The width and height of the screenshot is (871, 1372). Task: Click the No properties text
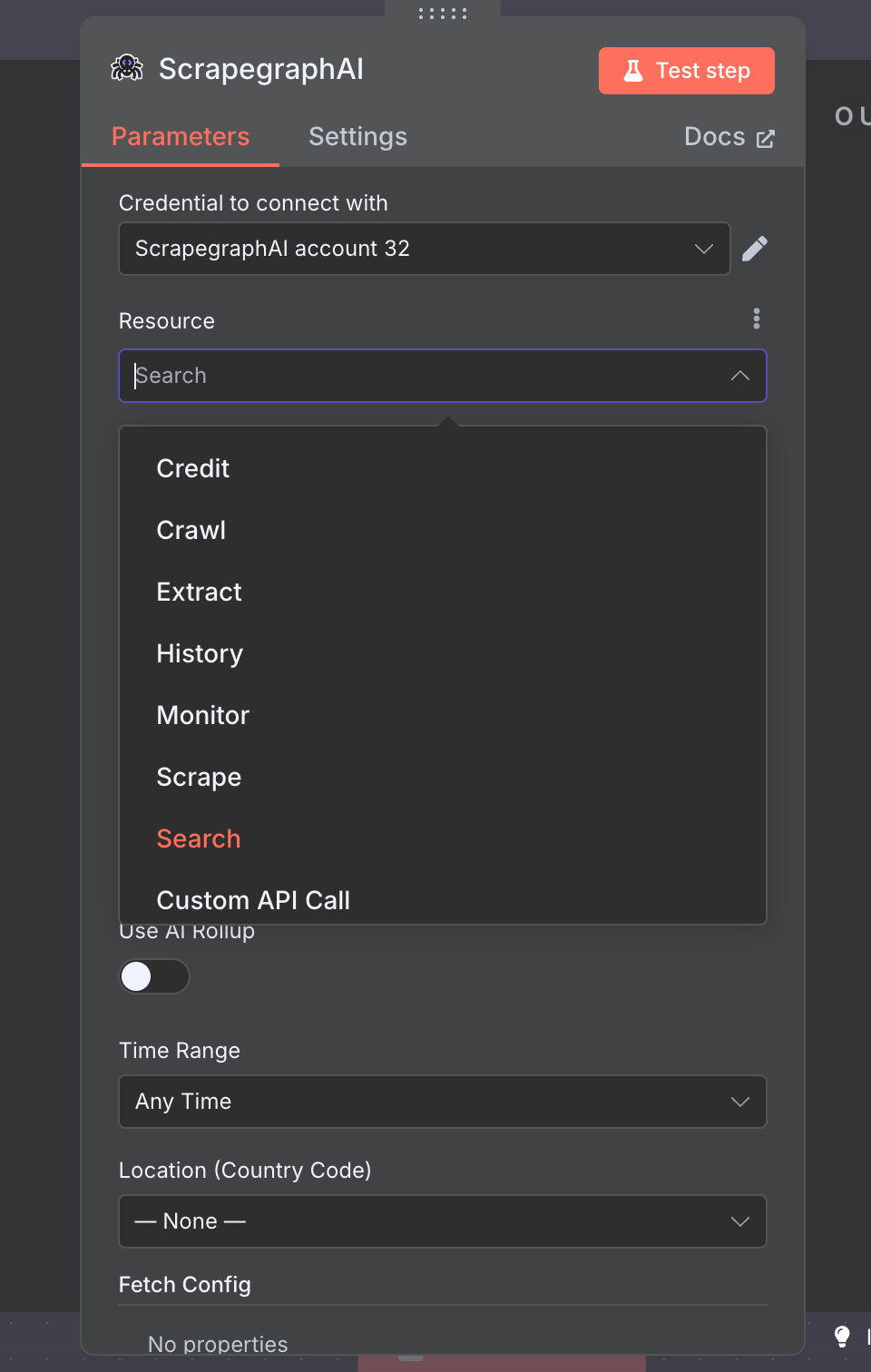218,1344
